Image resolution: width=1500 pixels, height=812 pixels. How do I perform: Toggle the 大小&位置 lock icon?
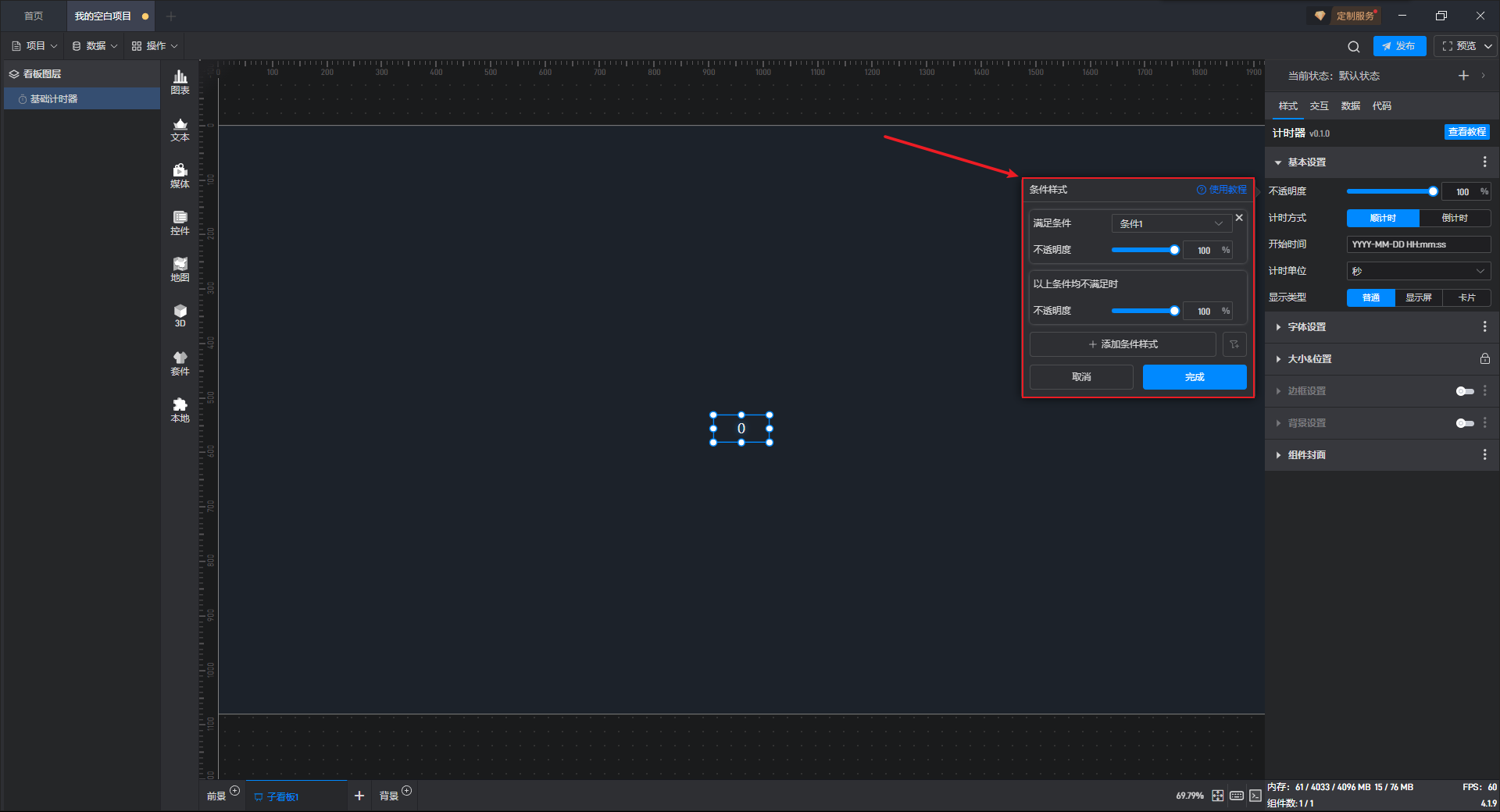click(1484, 359)
